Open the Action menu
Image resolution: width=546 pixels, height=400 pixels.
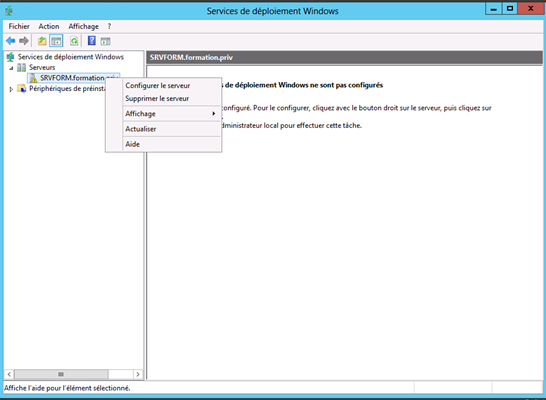pyautogui.click(x=49, y=26)
